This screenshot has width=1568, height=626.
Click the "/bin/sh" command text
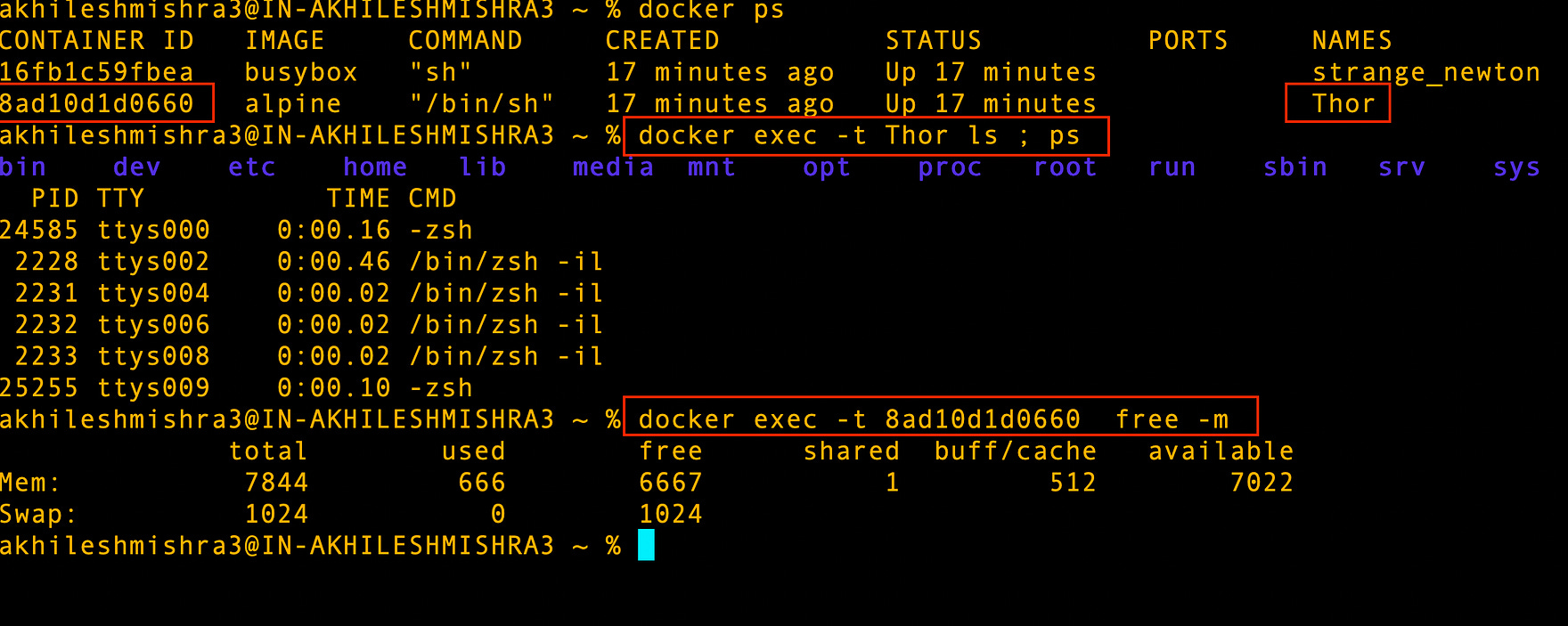coord(482,104)
